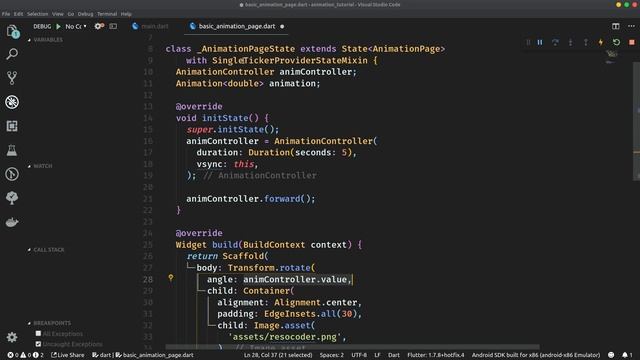The height and width of the screenshot is (360, 640).
Task: Click the horizontal editor scrollbar
Action: click(x=352, y=347)
